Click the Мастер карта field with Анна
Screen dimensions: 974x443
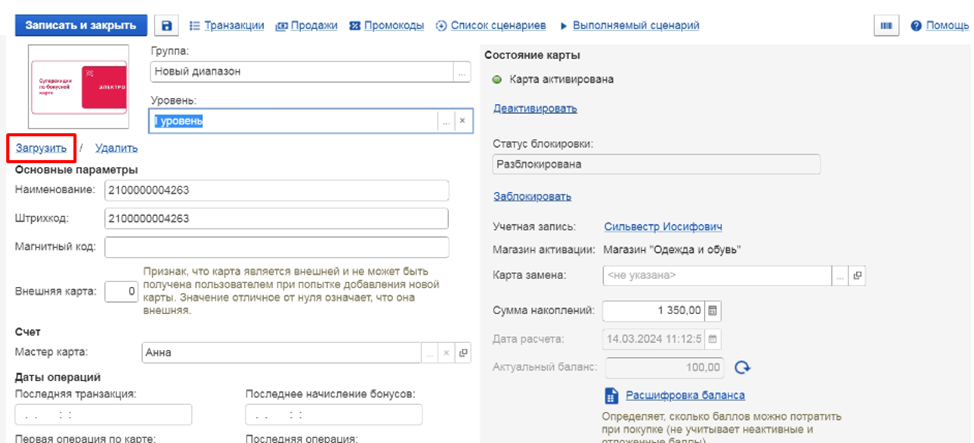pyautogui.click(x=281, y=353)
